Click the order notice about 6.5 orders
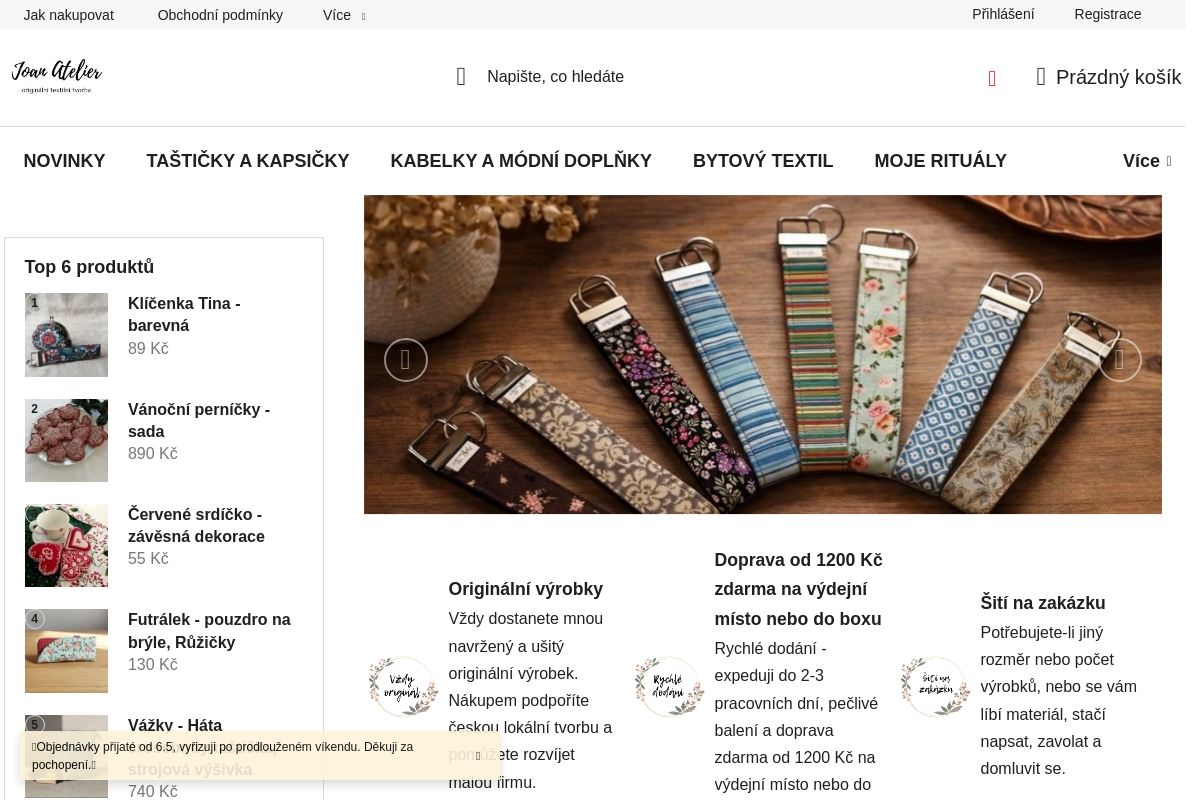1200x800 pixels. pyautogui.click(x=258, y=756)
